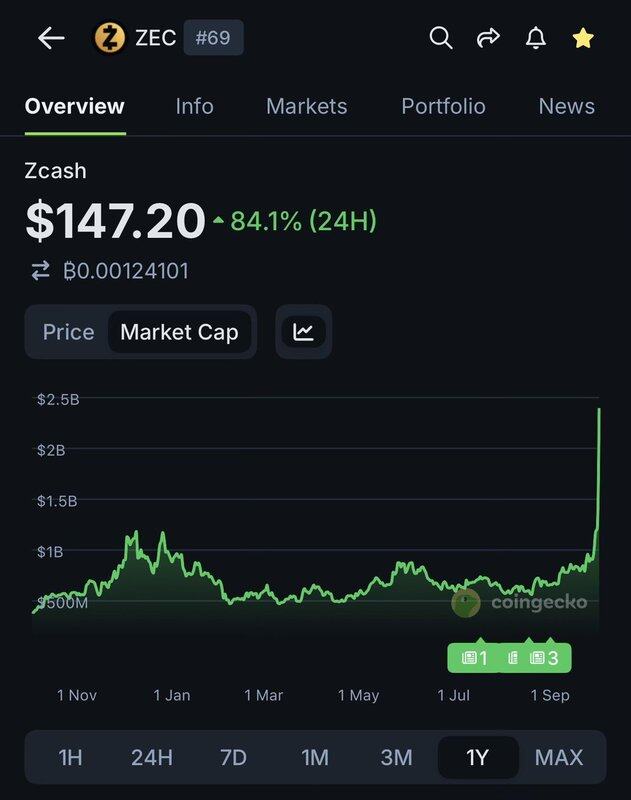This screenshot has height=800, width=631.
Task: Tap the #69 rank badge
Action: 213,39
